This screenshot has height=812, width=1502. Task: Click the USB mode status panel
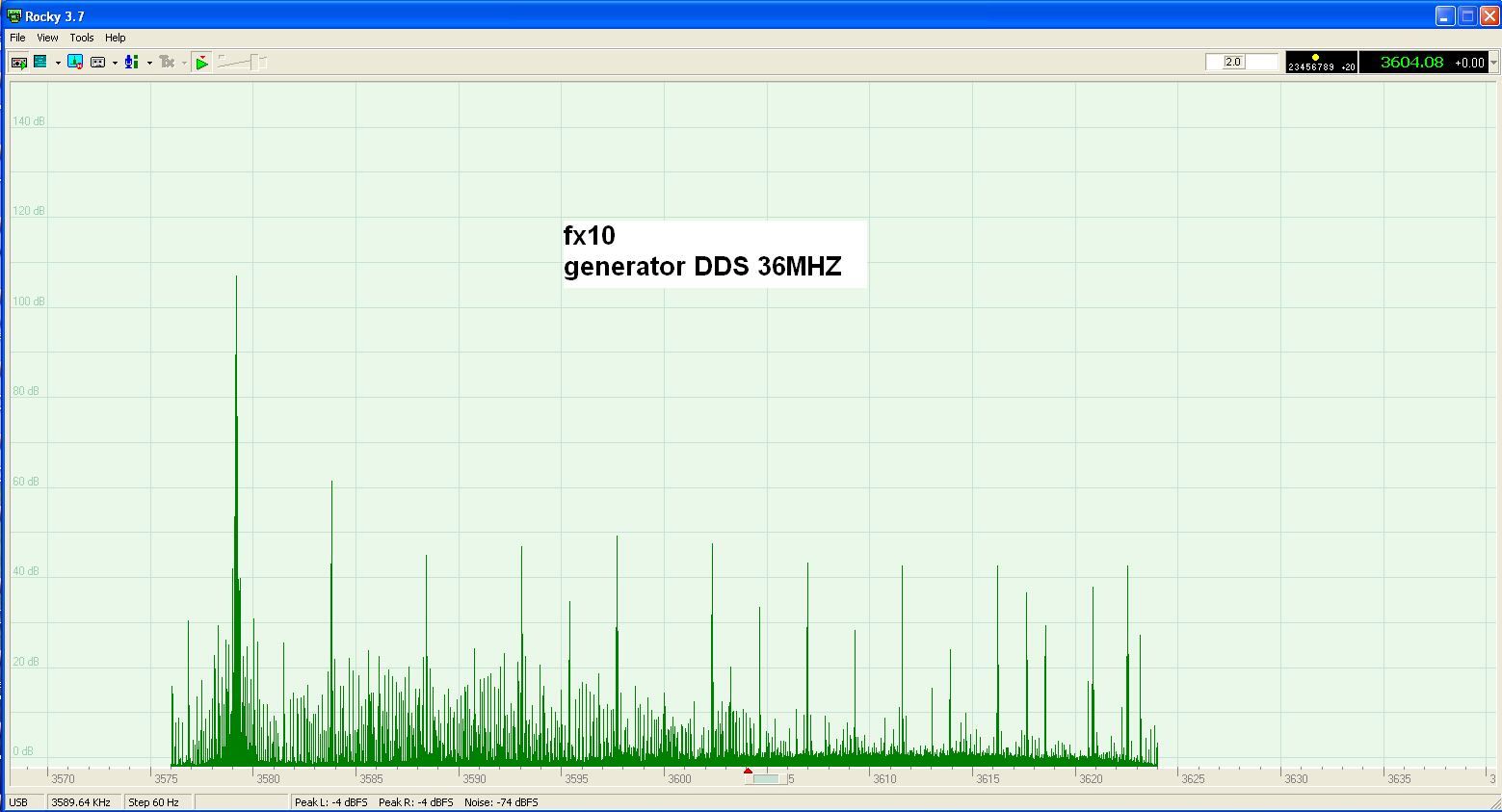[x=18, y=802]
